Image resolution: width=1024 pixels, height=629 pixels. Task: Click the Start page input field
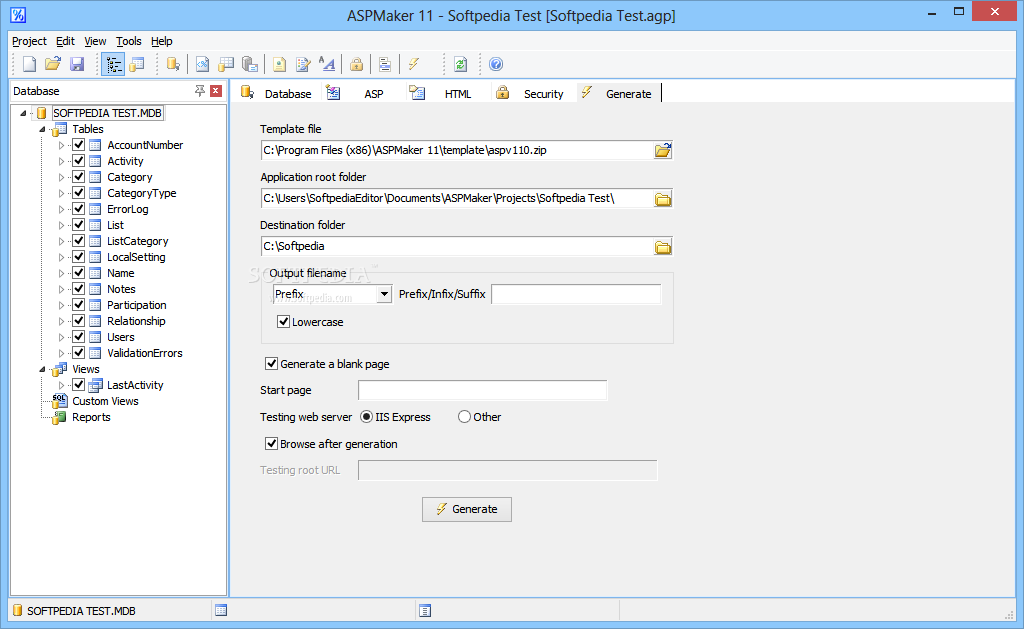483,390
